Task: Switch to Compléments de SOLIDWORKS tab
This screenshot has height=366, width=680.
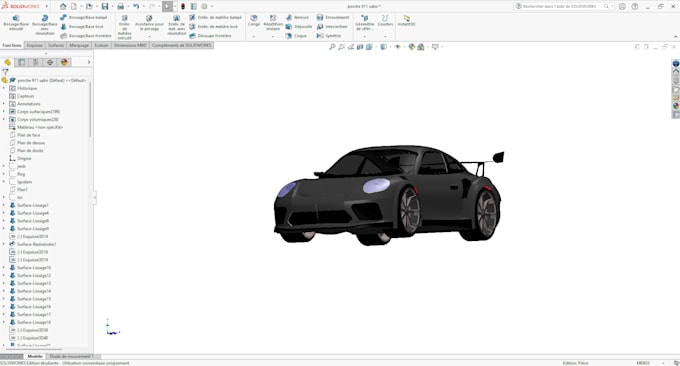Action: [x=182, y=45]
